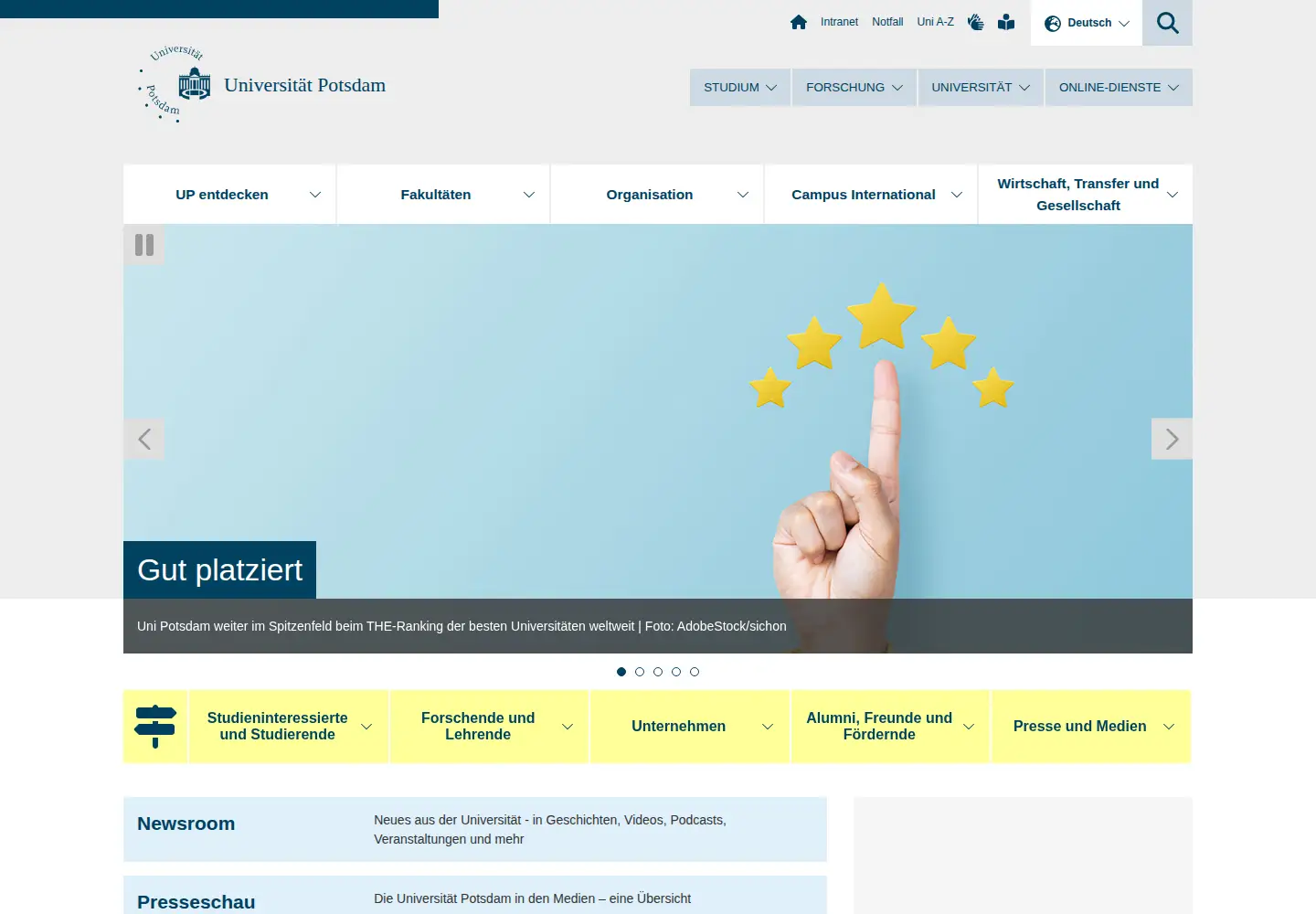Expand Alumni, Freunde und Fördernde section

(x=890, y=727)
